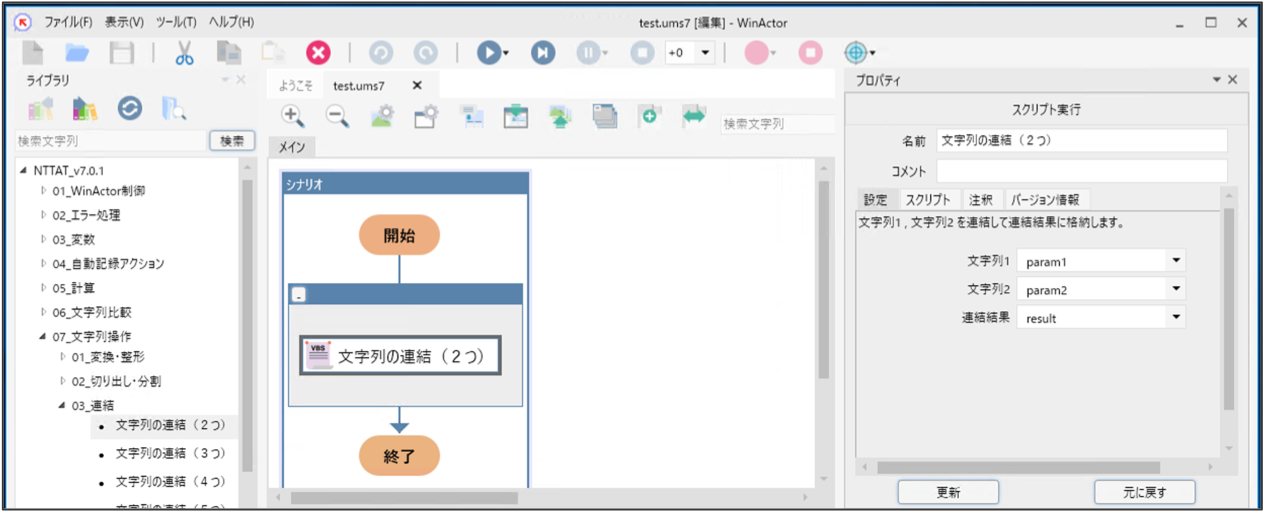Viewport: 1266px width, 514px height.
Task: Select 文字列の連結（3つ） in library
Action: [170, 454]
